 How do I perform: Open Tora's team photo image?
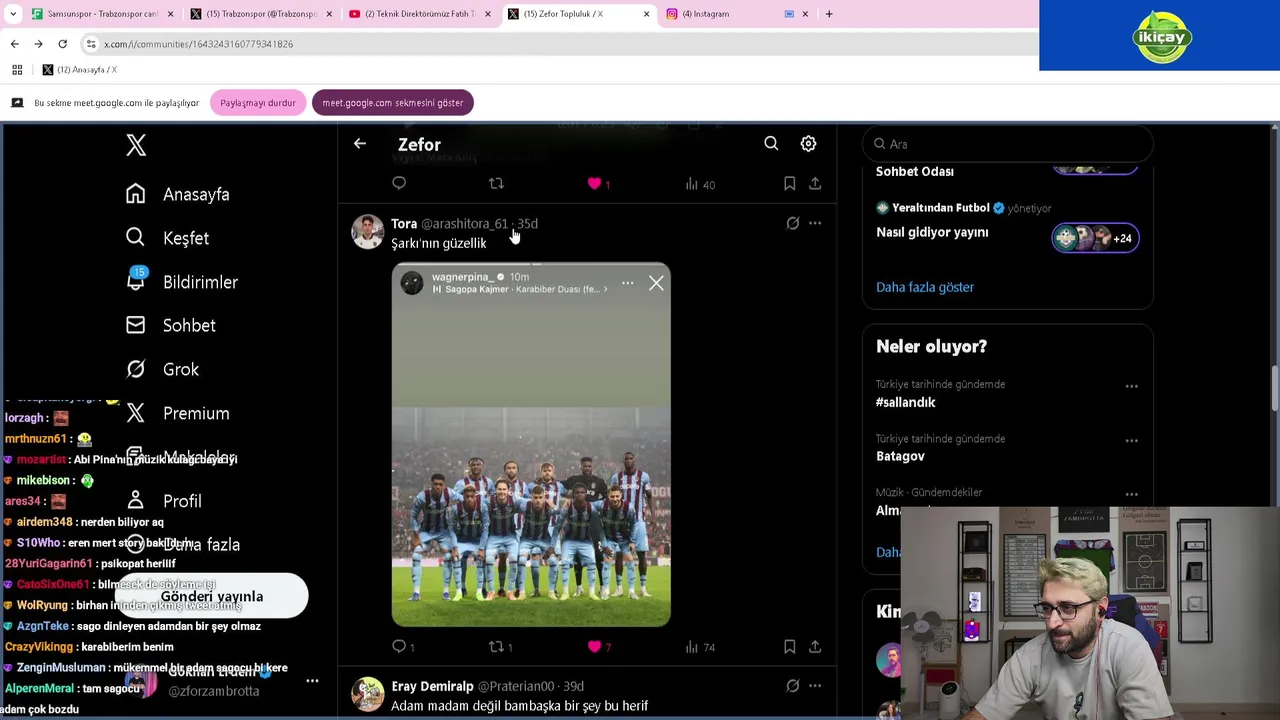click(x=531, y=445)
